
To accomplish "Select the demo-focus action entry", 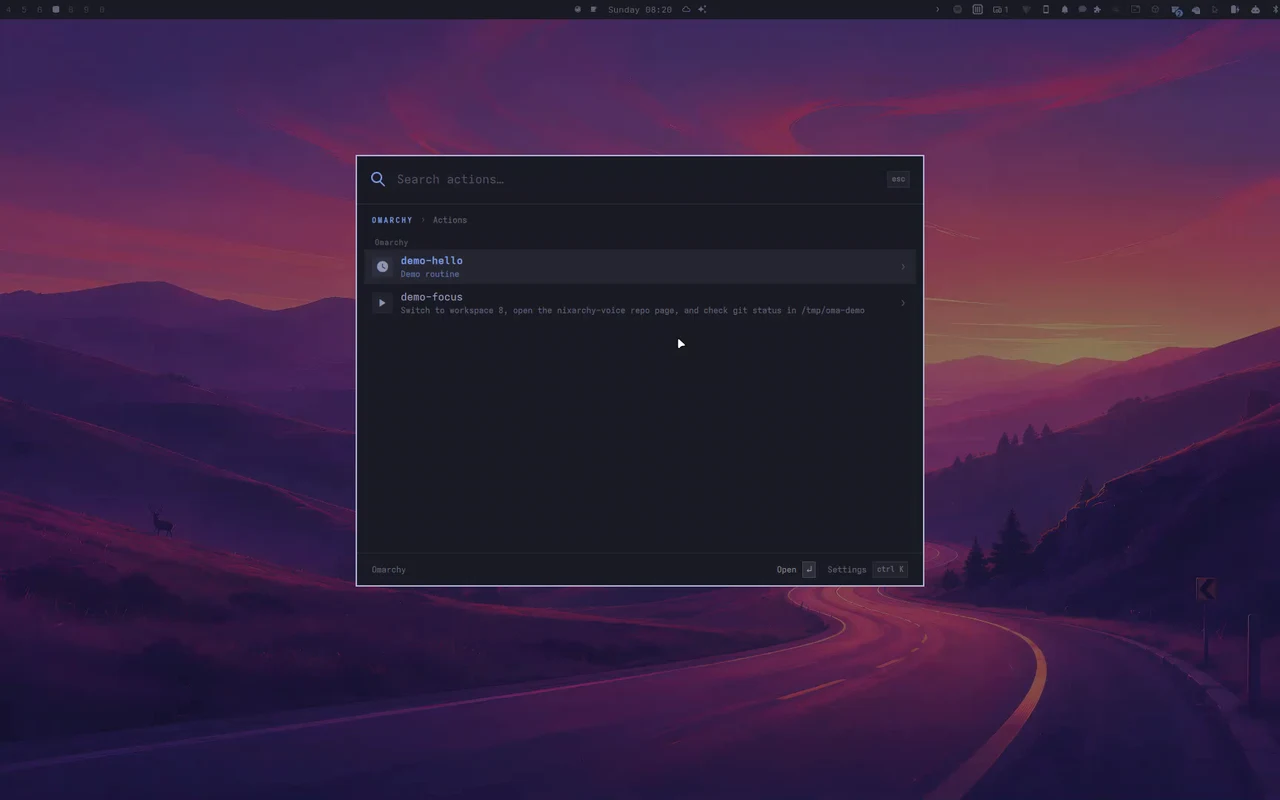I will pyautogui.click(x=640, y=303).
